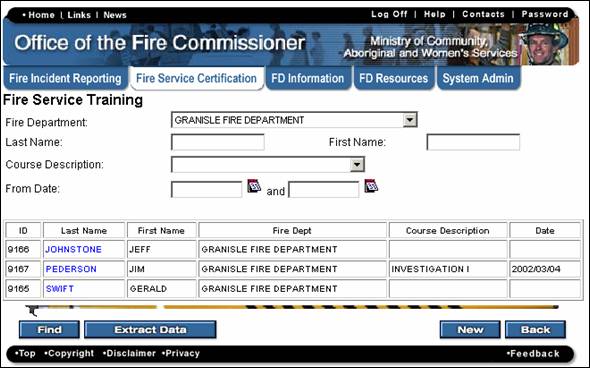Click the ID column header
The width and height of the screenshot is (590, 368).
click(x=23, y=230)
